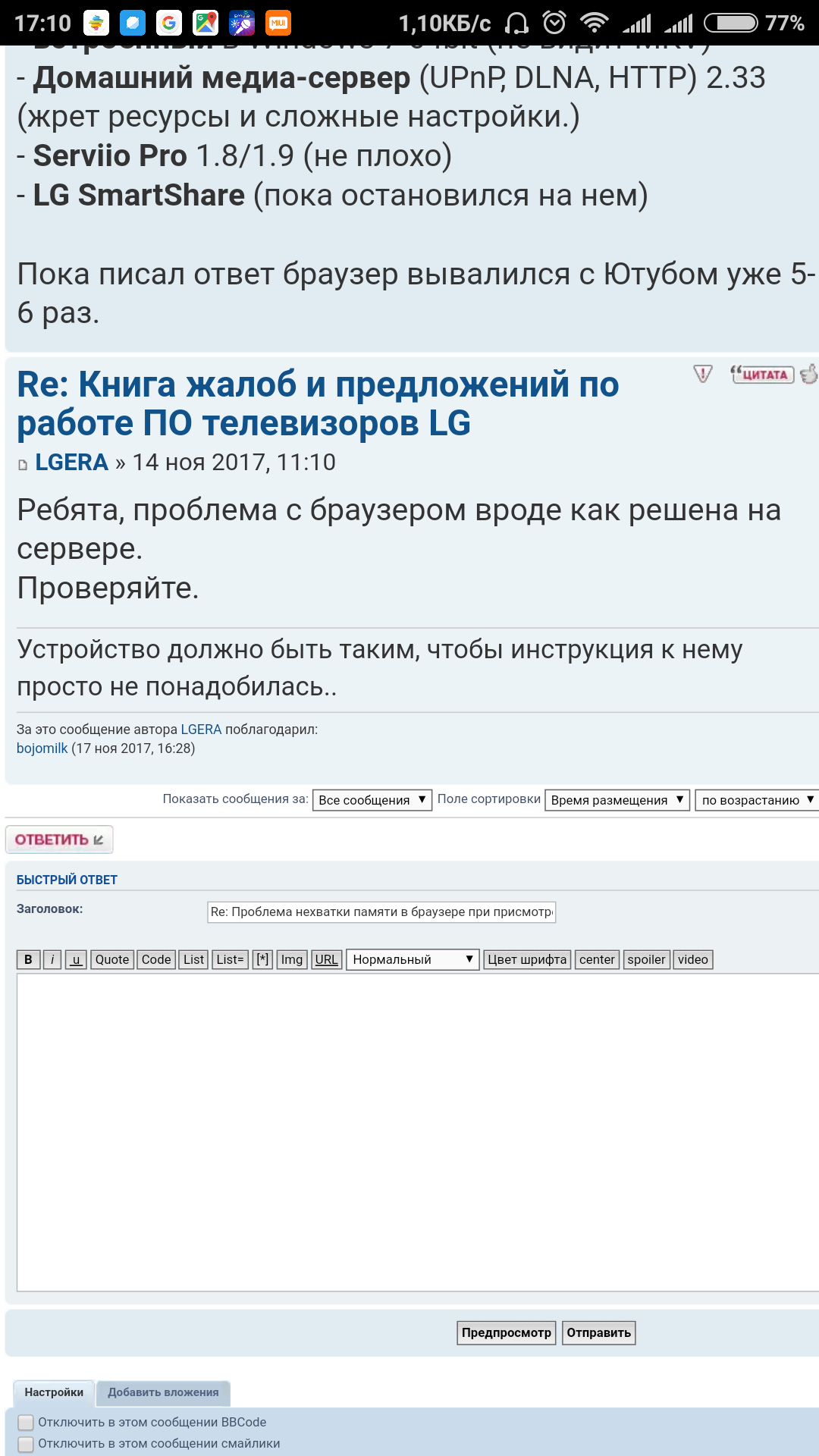This screenshot has height=1456, width=819.
Task: Click the Цитата quote icon
Action: [761, 375]
